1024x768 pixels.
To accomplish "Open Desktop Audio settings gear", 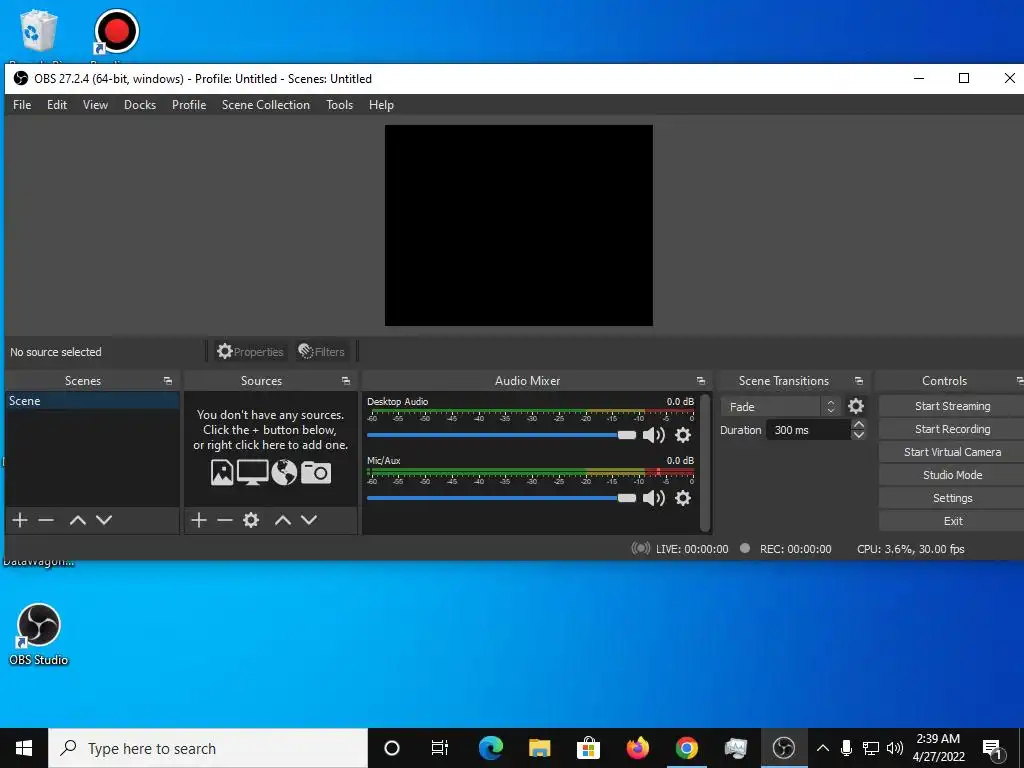I will [682, 435].
